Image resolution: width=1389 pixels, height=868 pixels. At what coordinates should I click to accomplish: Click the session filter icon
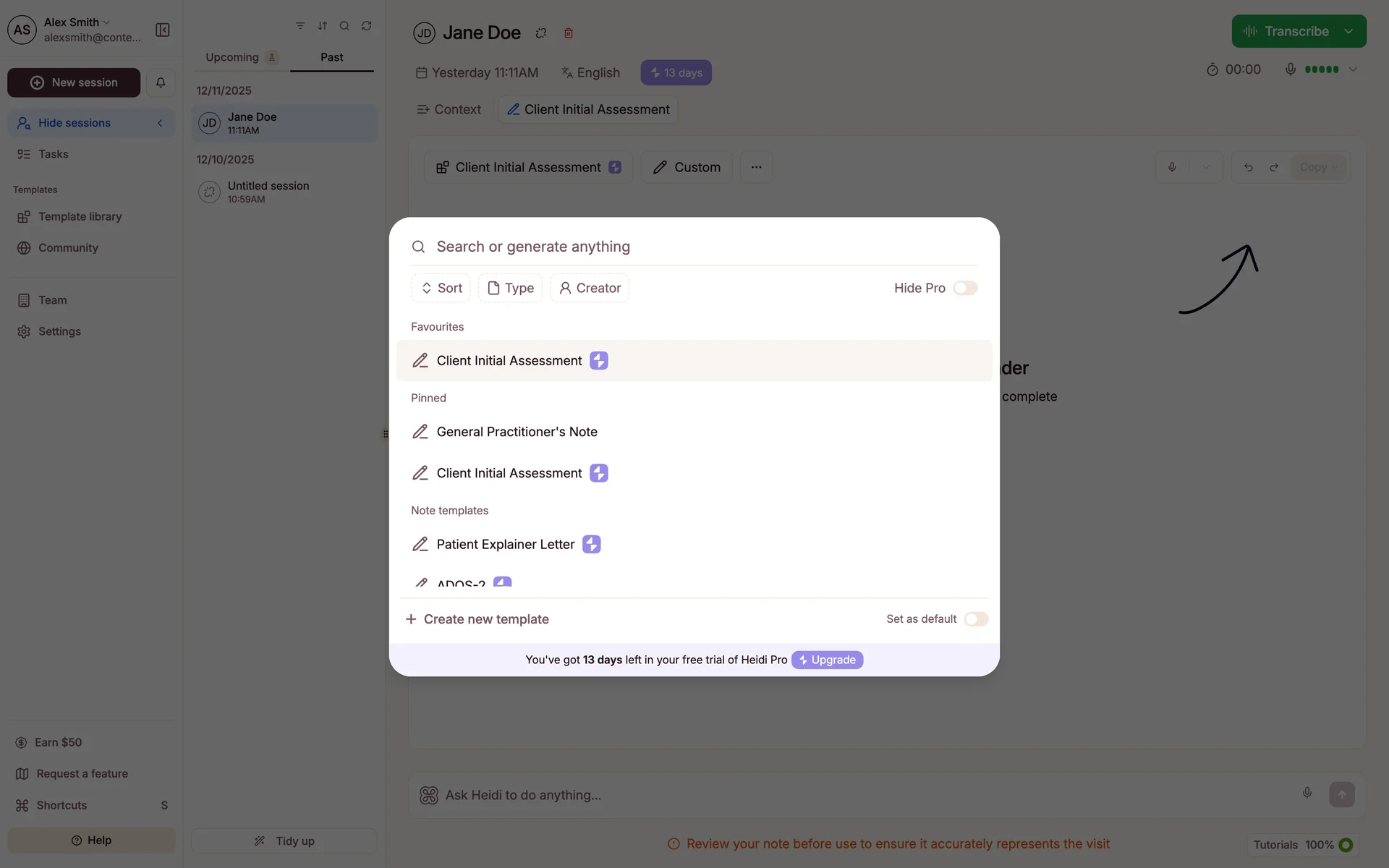(x=300, y=26)
